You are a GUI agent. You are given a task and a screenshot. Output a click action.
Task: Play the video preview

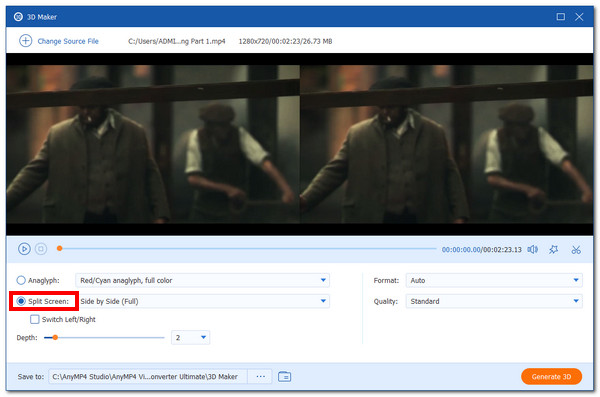[x=24, y=249]
